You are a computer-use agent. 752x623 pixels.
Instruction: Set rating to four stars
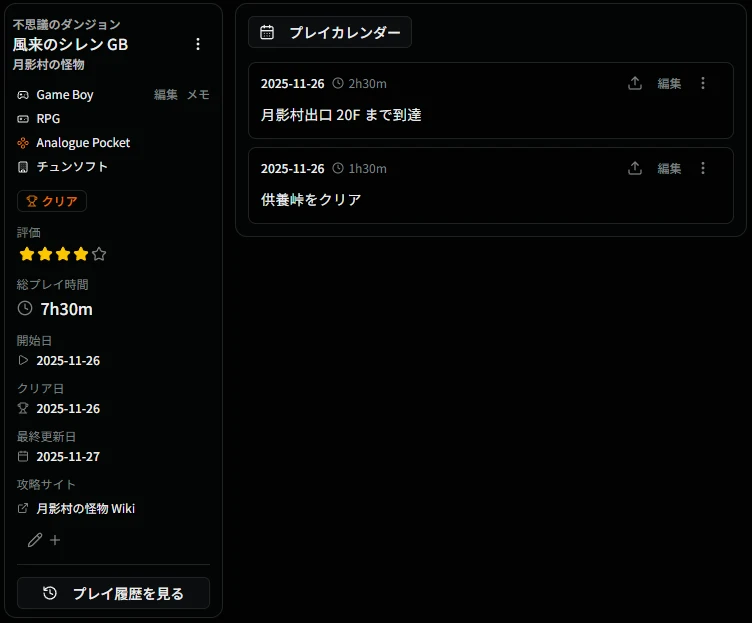[81, 254]
